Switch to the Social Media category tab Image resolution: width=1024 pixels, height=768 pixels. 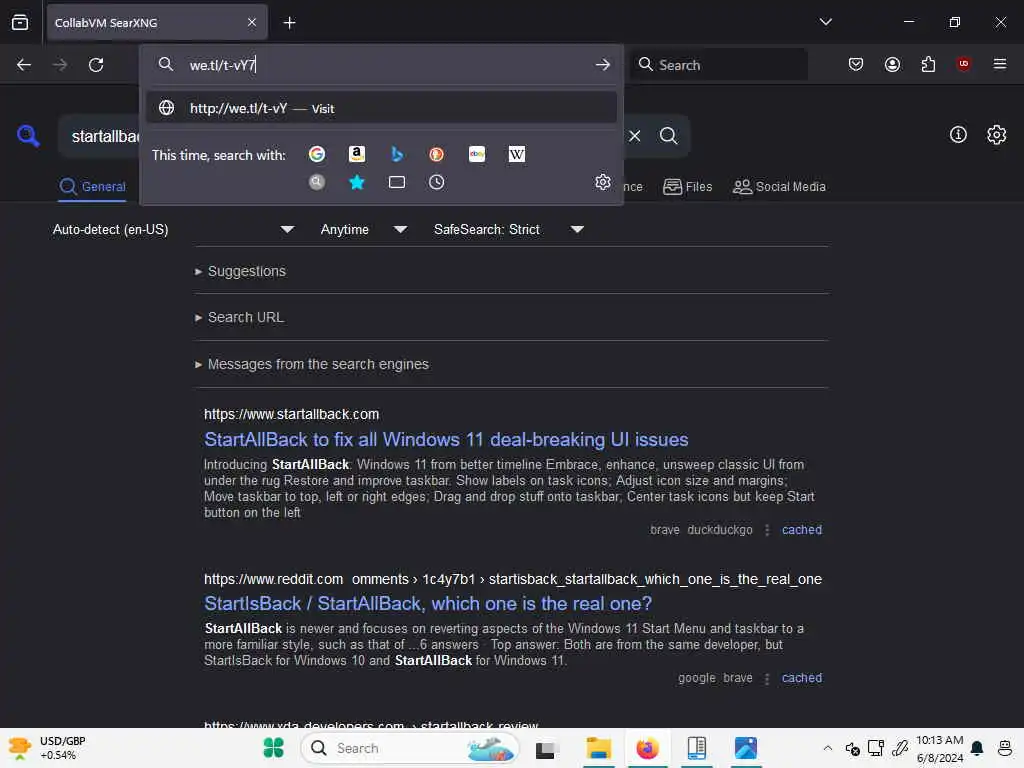point(779,187)
